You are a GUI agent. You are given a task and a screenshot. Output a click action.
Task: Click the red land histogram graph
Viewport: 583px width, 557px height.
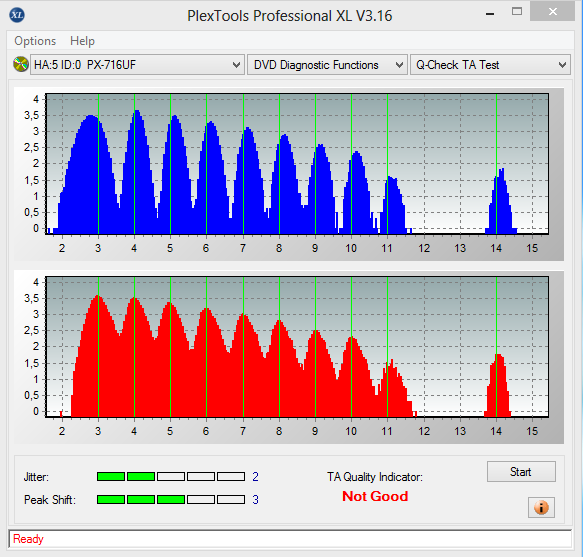coord(297,347)
